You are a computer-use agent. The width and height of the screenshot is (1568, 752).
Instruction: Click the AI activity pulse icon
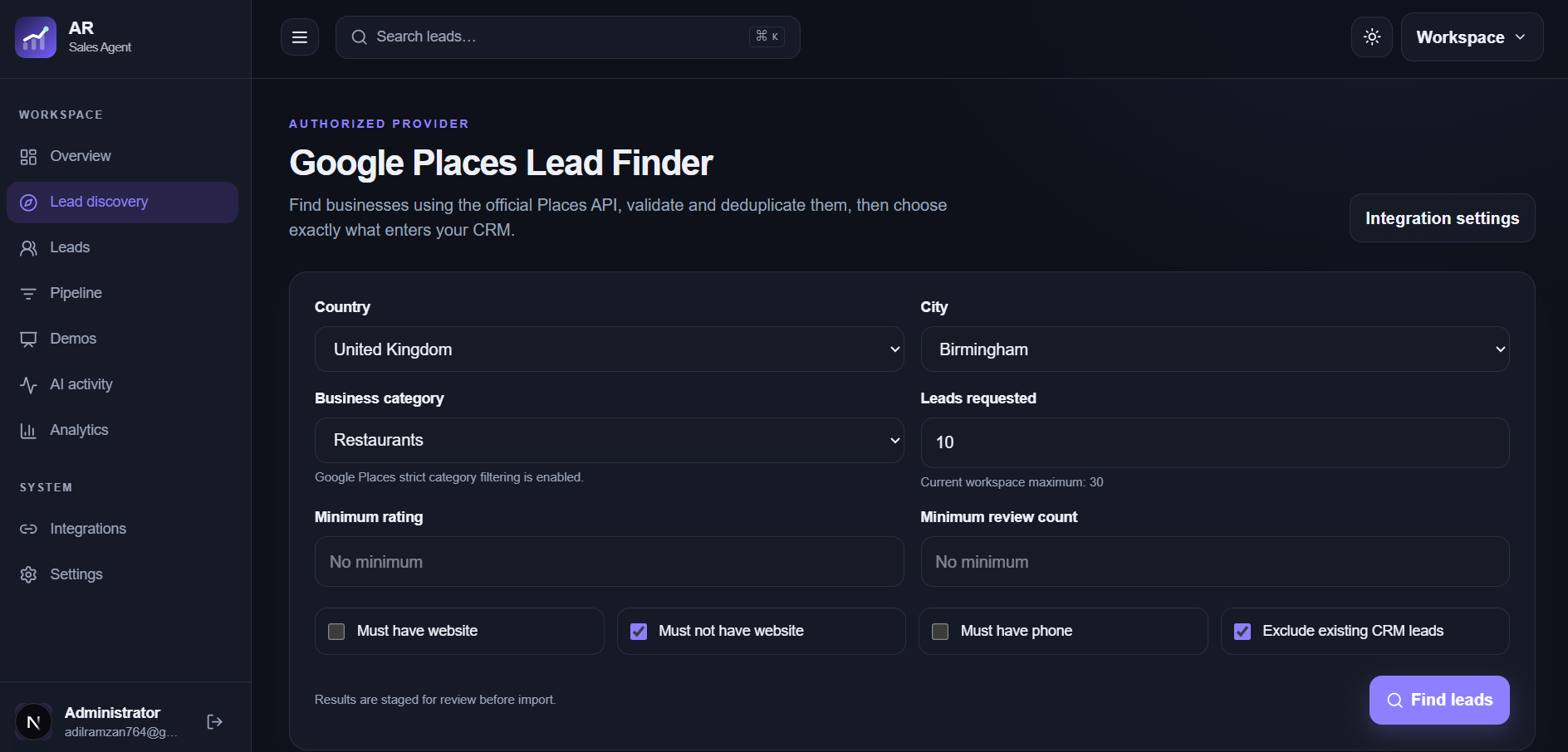click(28, 385)
